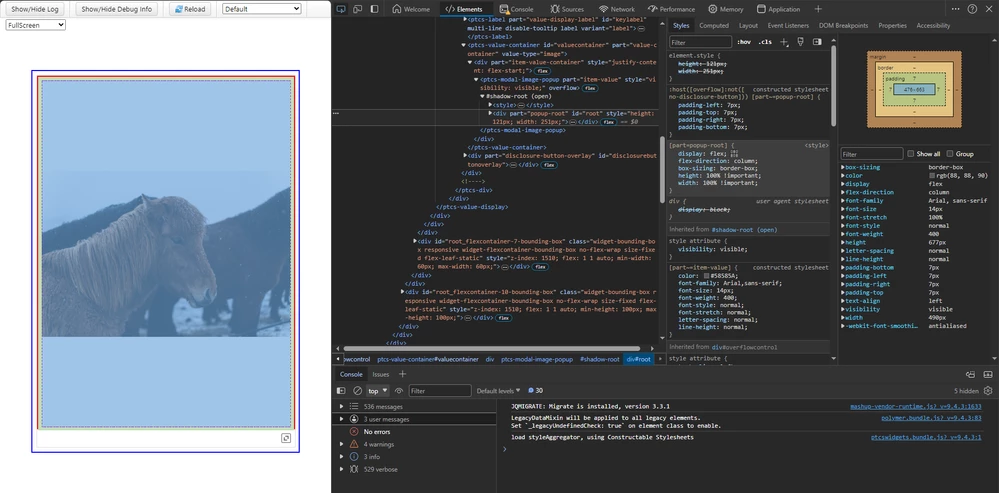999x493 pixels.
Task: Open the FullScreen dropdown
Action: pos(36,24)
